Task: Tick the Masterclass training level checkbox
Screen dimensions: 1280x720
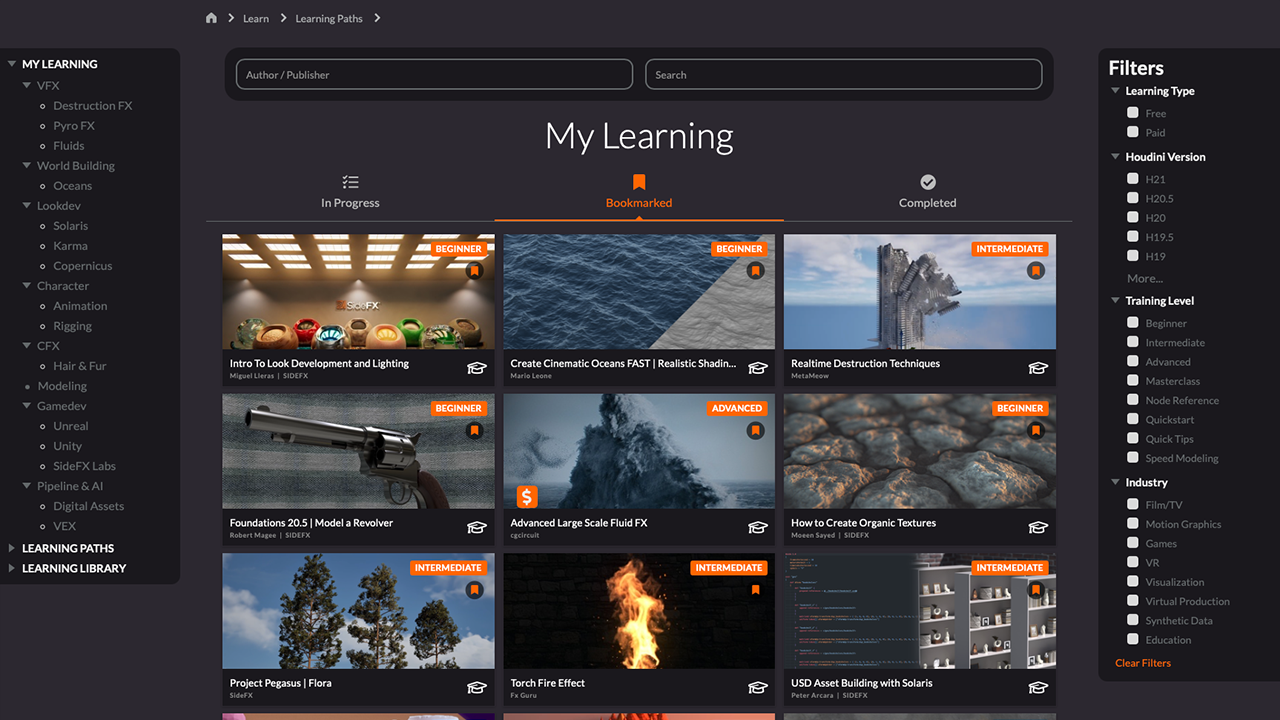Action: coord(1133,381)
